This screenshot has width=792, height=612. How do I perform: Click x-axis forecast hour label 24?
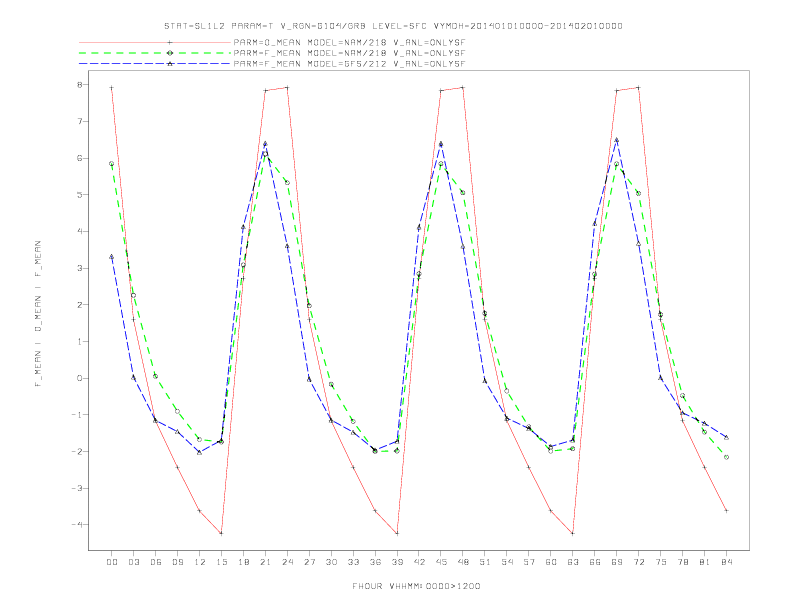(287, 562)
